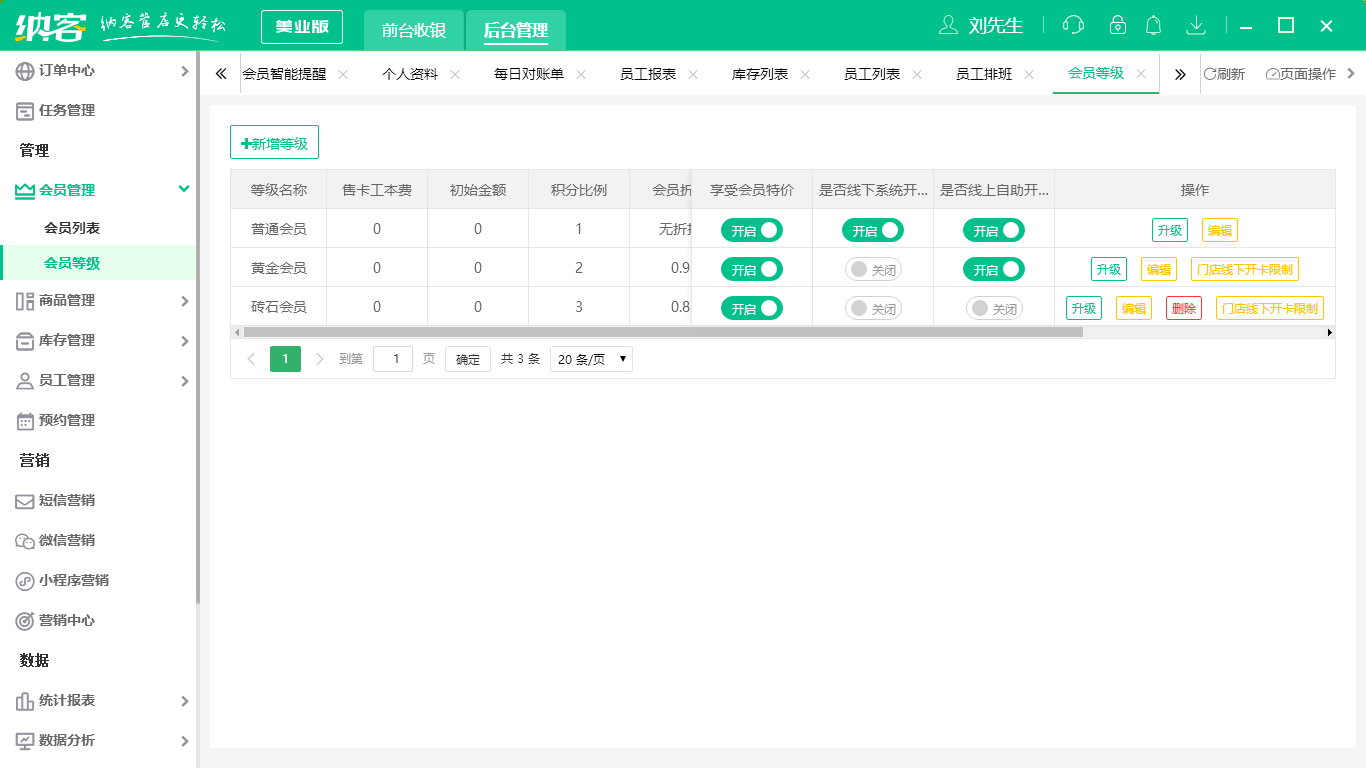1366x768 pixels.
Task: Collapse the 会员管理 sidebar section
Action: (98, 190)
